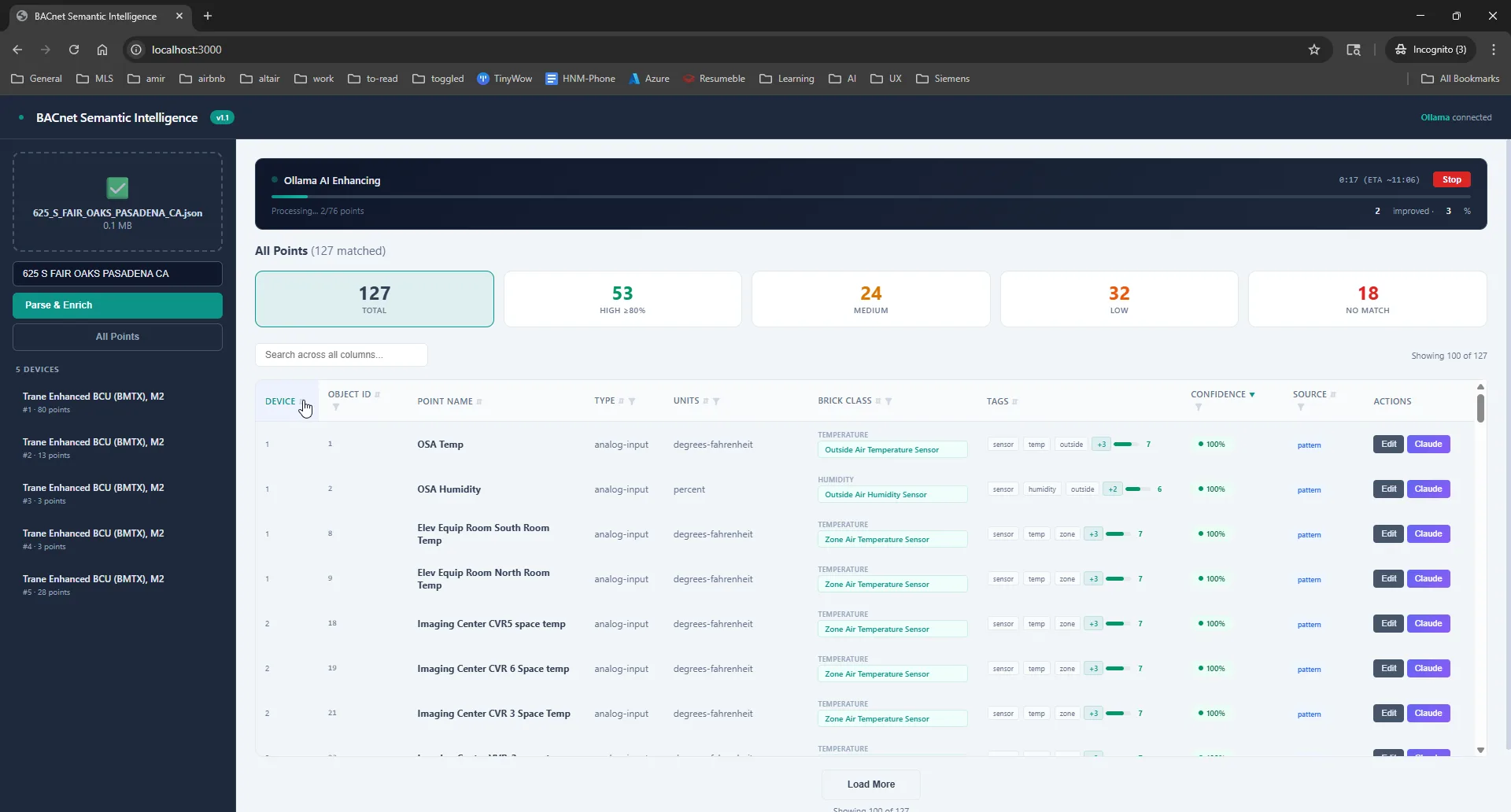Expand +3 tags on Elev Equip South Room row

tap(1094, 534)
